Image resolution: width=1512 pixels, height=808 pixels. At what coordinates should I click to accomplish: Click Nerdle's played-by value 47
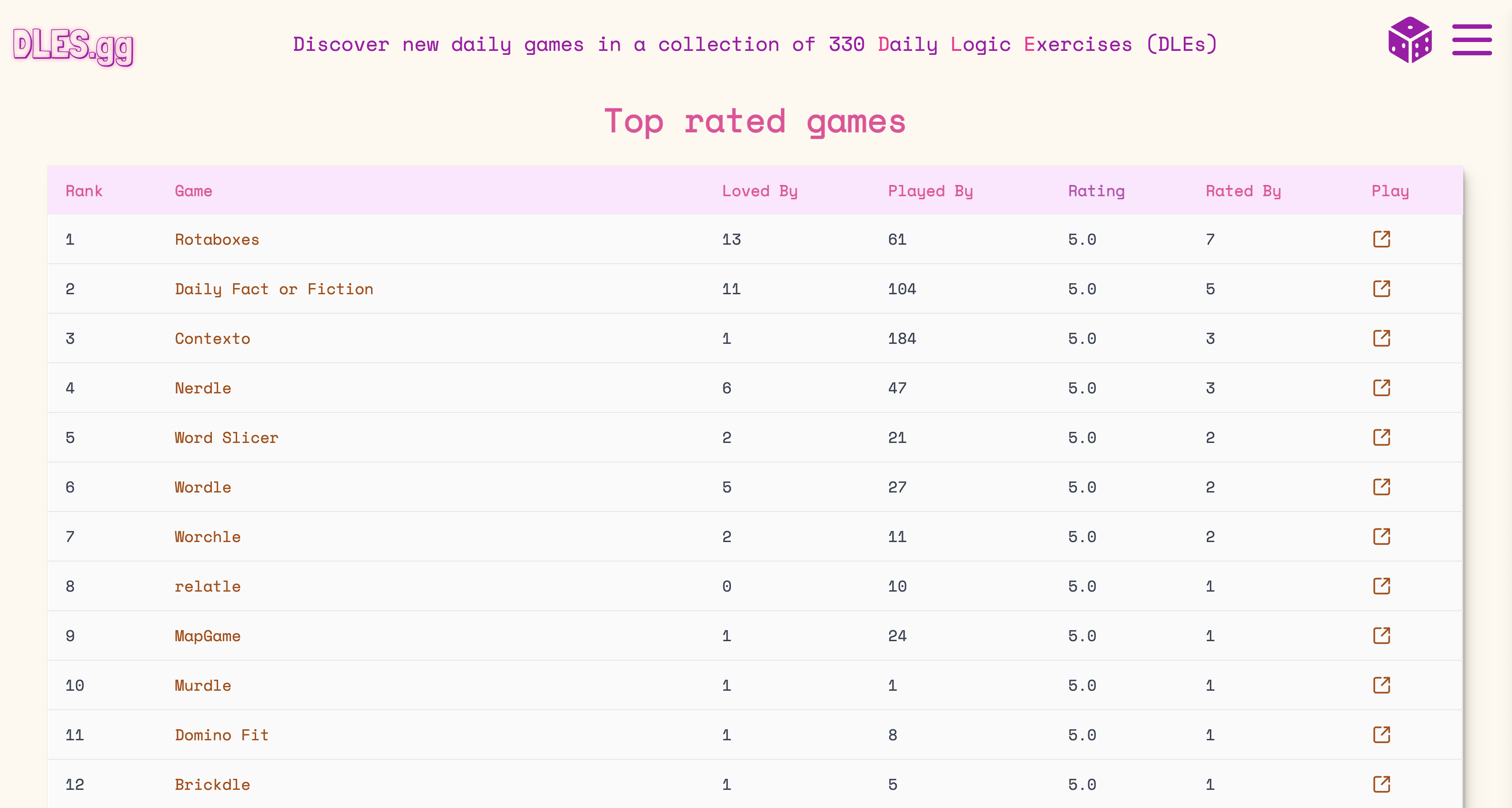tap(897, 388)
